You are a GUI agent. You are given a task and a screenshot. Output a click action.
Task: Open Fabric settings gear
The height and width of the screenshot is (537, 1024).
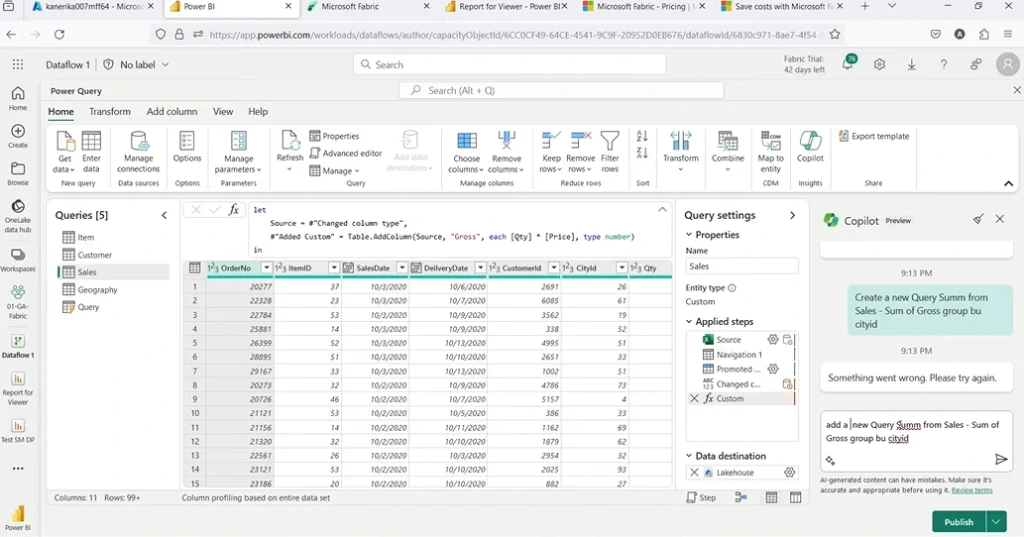coord(879,64)
